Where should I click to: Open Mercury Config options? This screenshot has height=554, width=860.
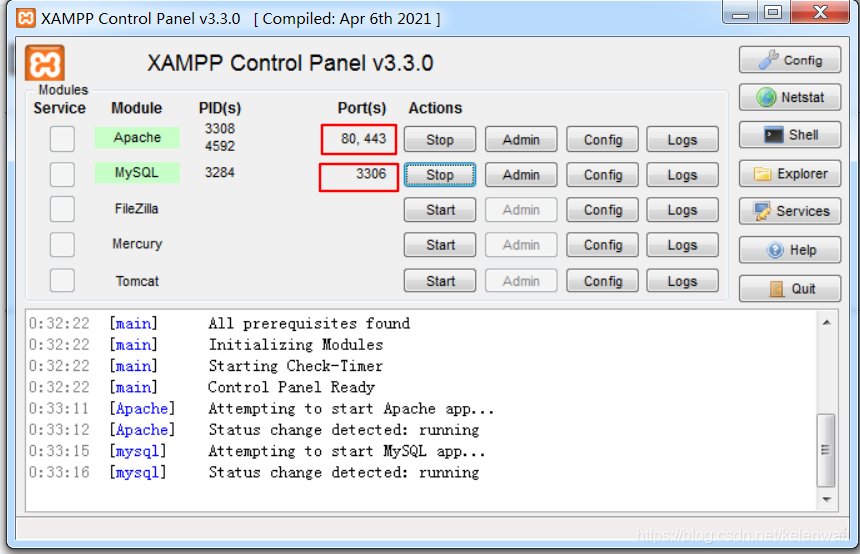pos(602,245)
